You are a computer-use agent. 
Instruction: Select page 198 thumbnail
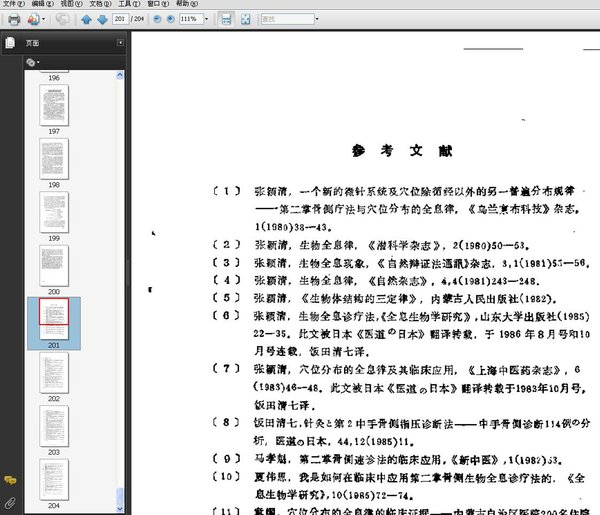coord(54,159)
